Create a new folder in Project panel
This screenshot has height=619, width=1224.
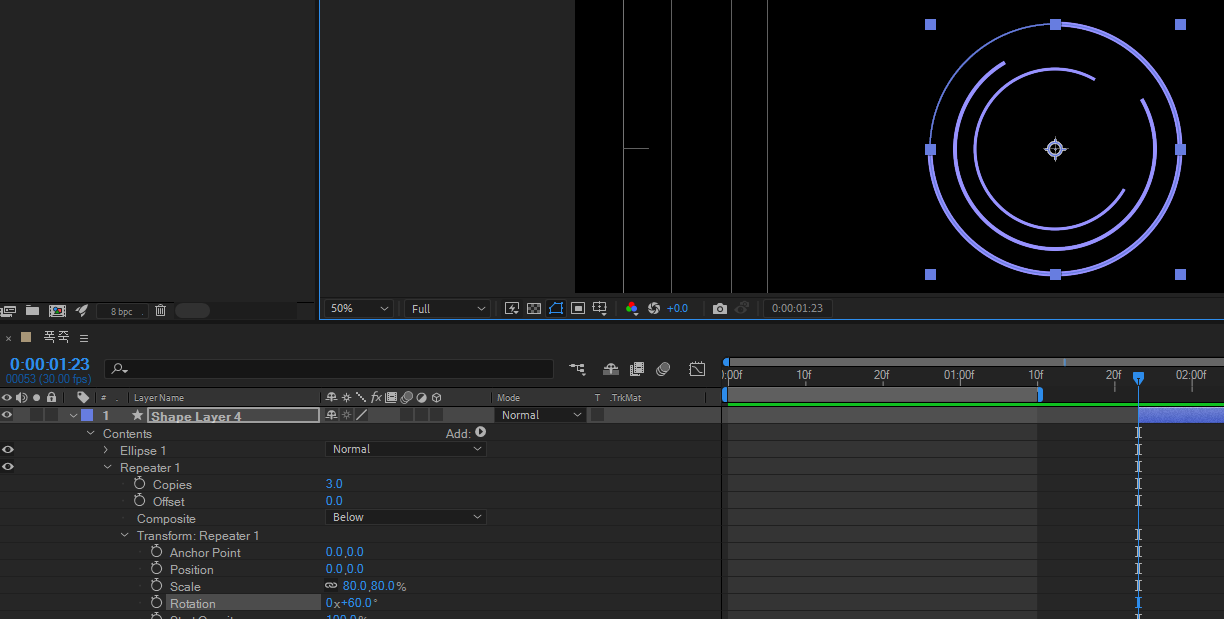33,311
